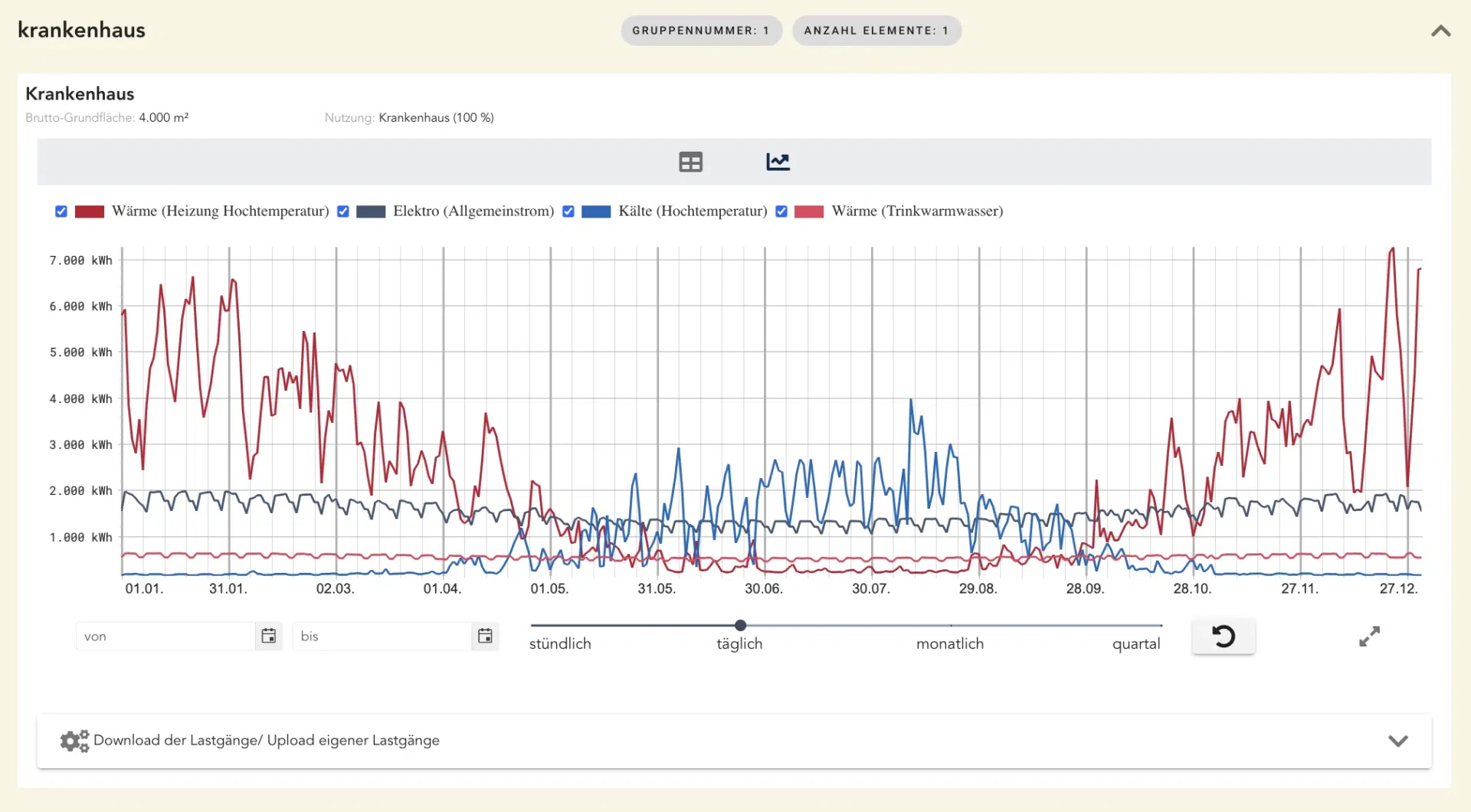Hide the Kälte (Hochtemperatur) series
This screenshot has width=1471, height=812.
(568, 211)
